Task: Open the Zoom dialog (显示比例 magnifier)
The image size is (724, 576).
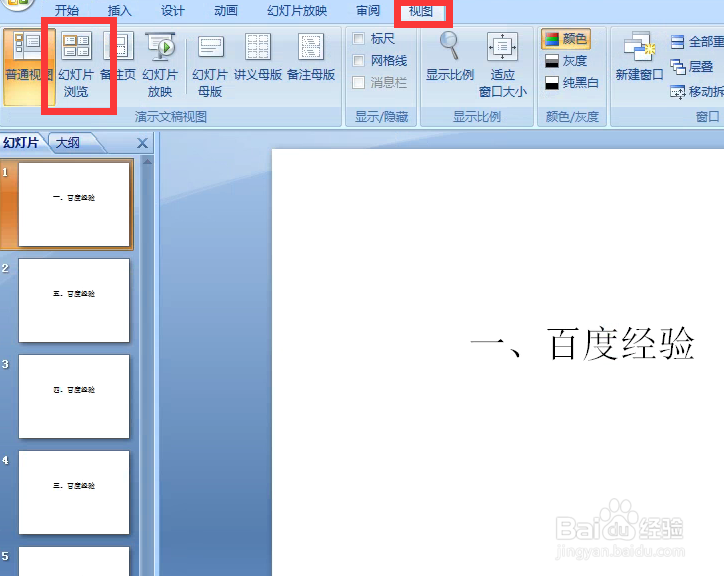Action: [450, 56]
